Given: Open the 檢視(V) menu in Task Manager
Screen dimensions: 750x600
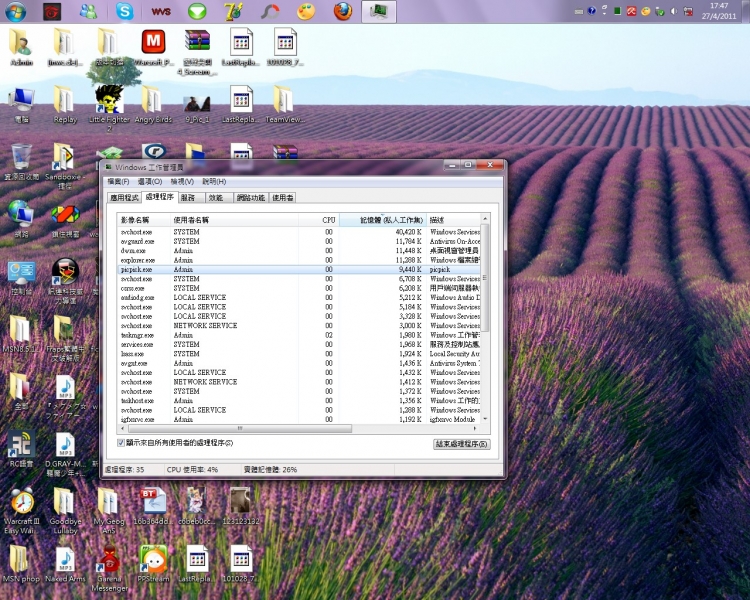Looking at the screenshot, I should 181,182.
